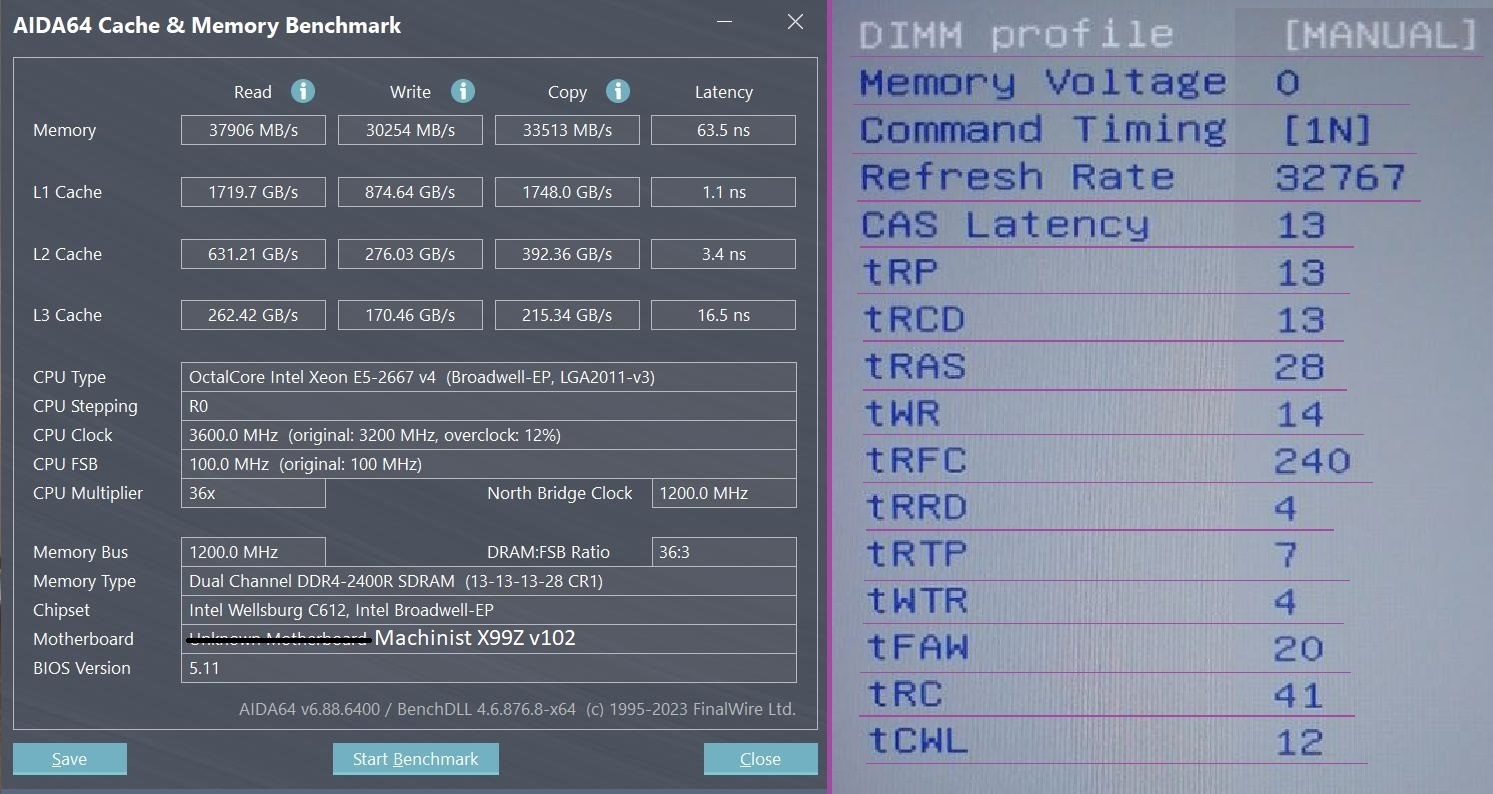
Task: Click the L2 Cache latency 3.4 ns
Action: (724, 254)
